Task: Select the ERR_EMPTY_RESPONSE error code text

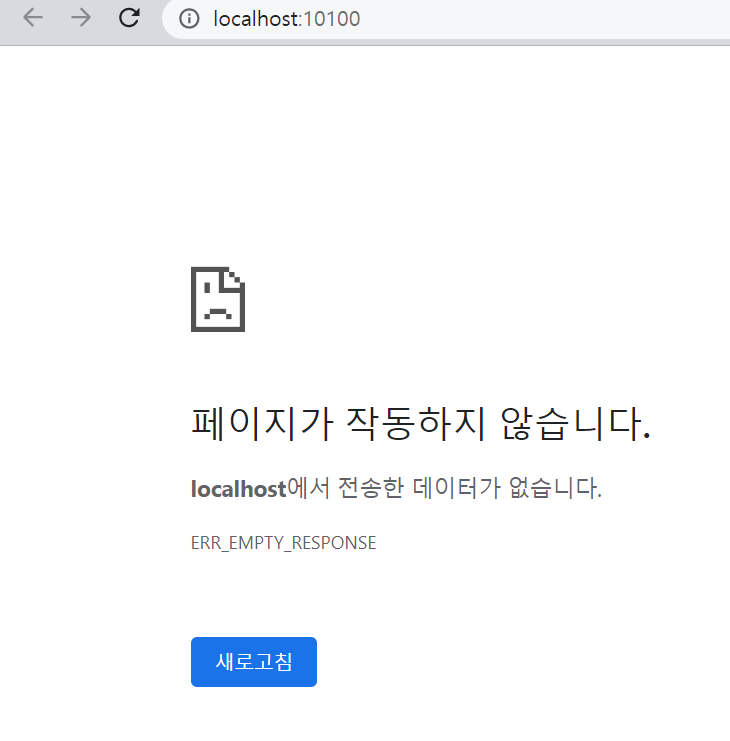Action: point(283,543)
